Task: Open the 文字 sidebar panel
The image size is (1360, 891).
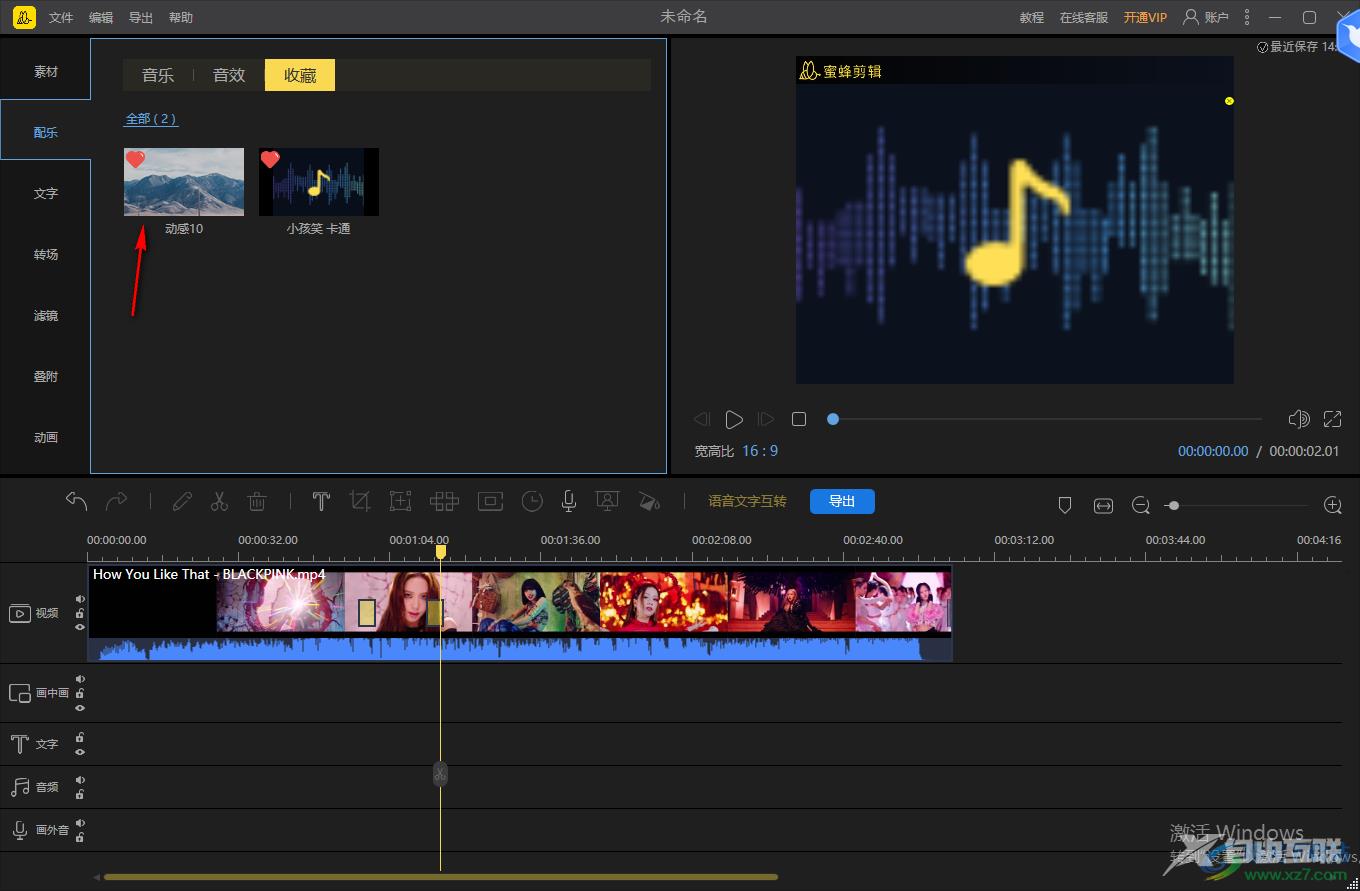Action: tap(46, 194)
